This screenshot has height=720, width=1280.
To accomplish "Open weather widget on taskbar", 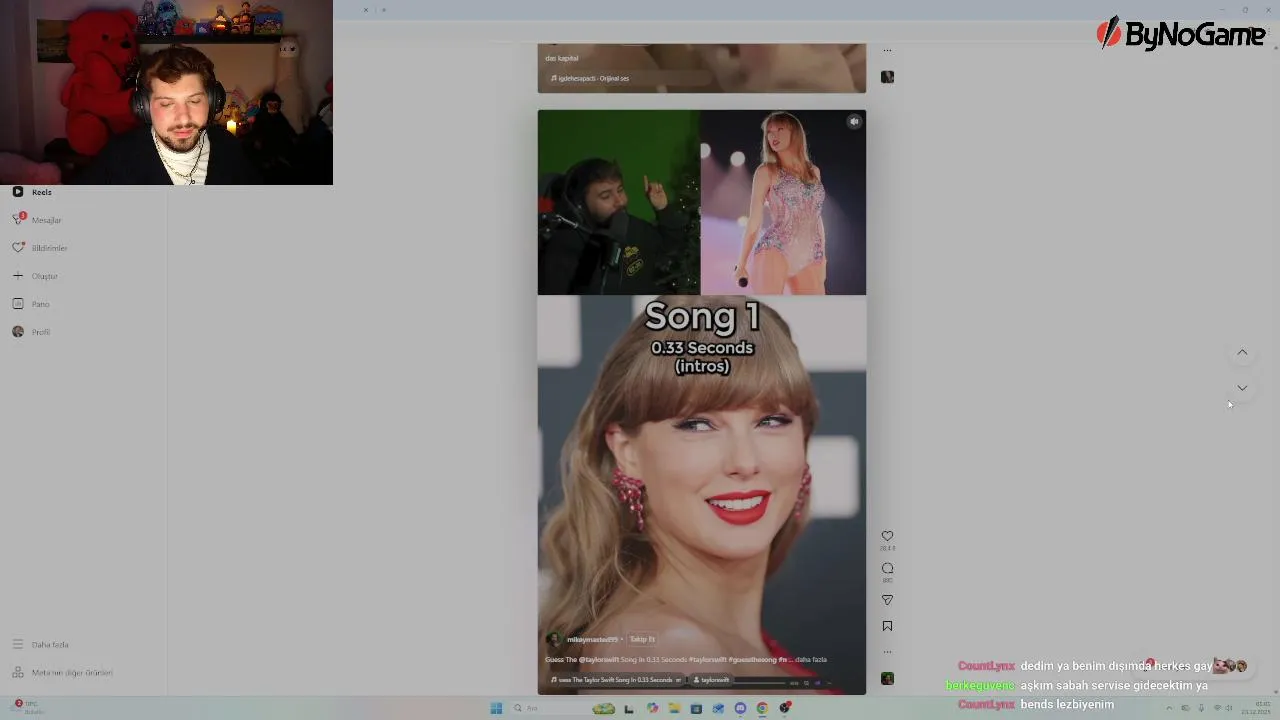I will tap(27, 707).
